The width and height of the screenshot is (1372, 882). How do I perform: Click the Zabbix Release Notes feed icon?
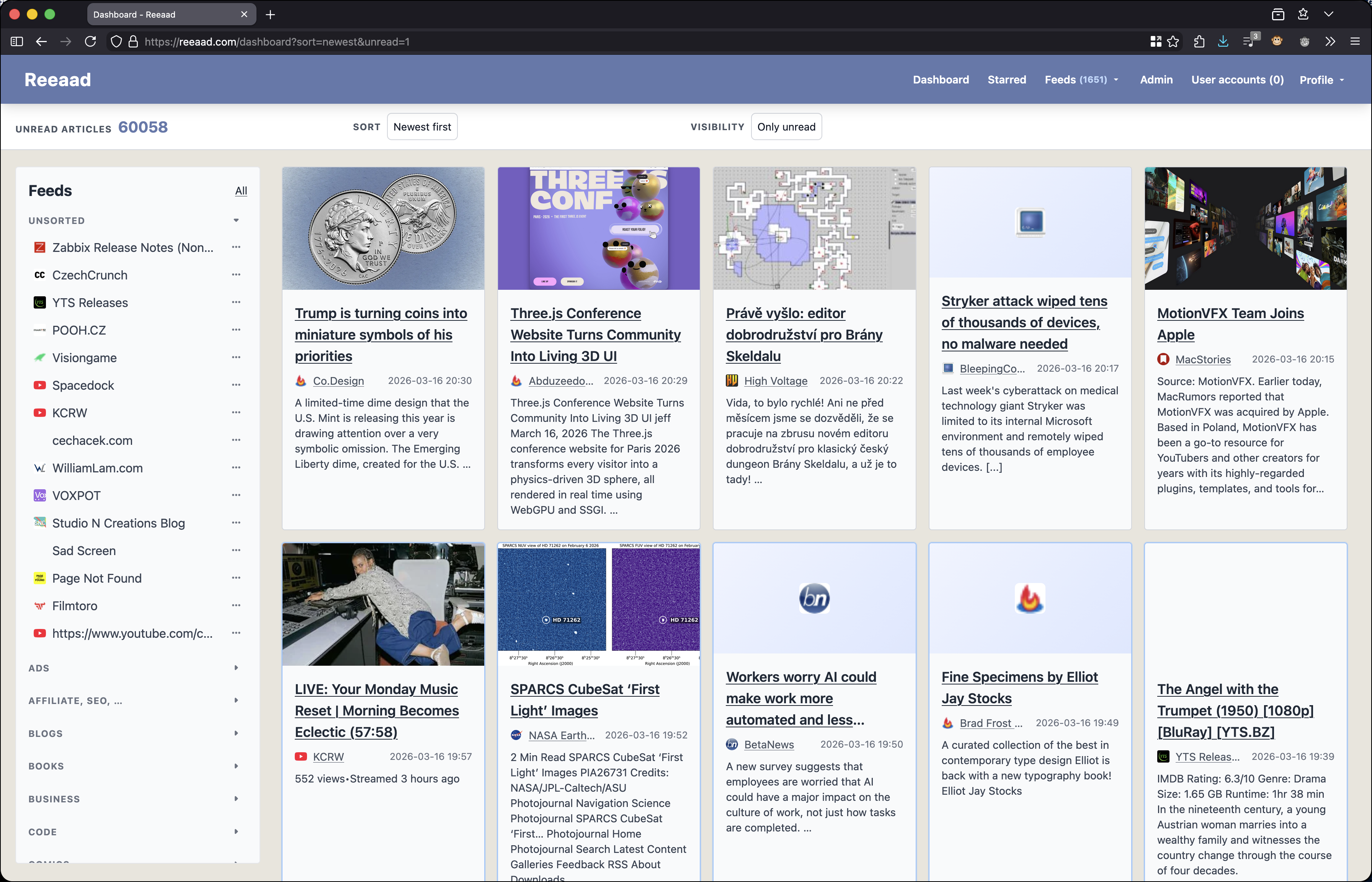[39, 247]
